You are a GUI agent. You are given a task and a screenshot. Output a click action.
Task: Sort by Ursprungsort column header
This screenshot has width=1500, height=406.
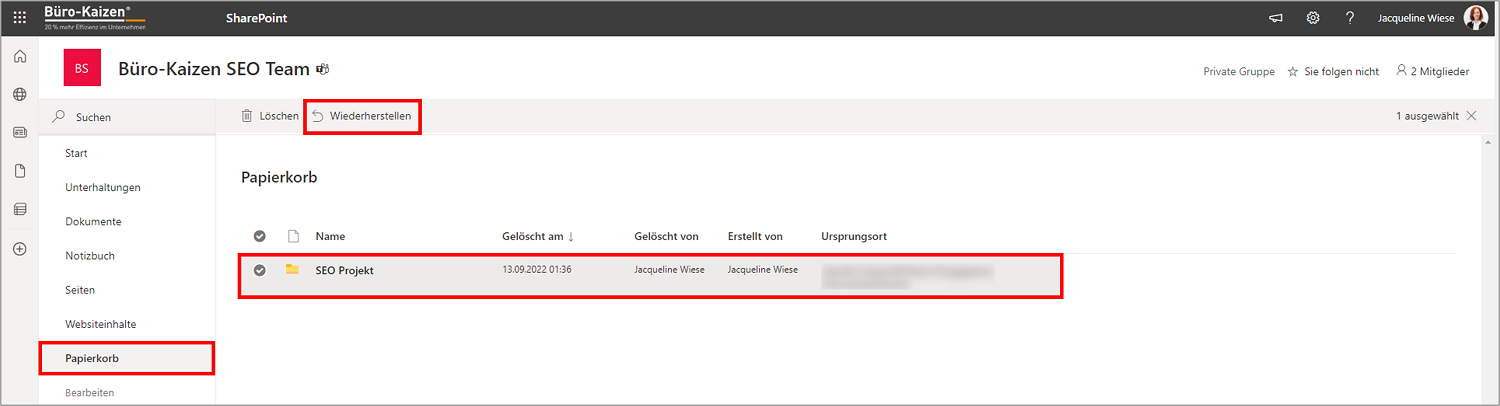coord(854,236)
